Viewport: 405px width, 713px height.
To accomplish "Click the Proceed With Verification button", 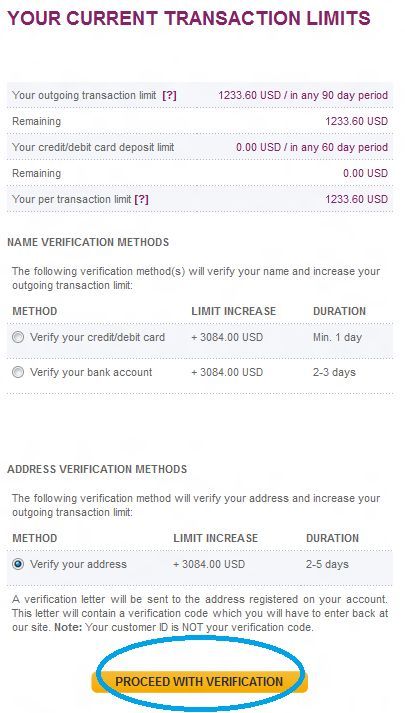I will (x=199, y=682).
